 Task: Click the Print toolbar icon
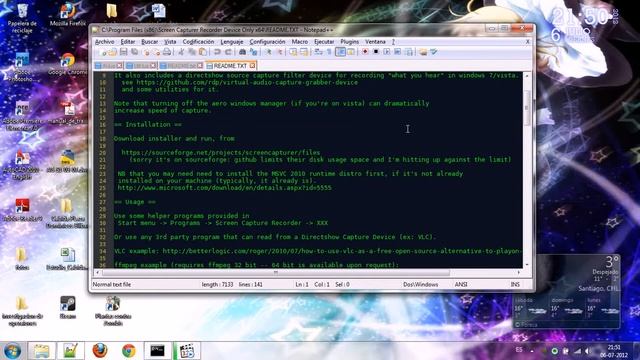(x=167, y=52)
